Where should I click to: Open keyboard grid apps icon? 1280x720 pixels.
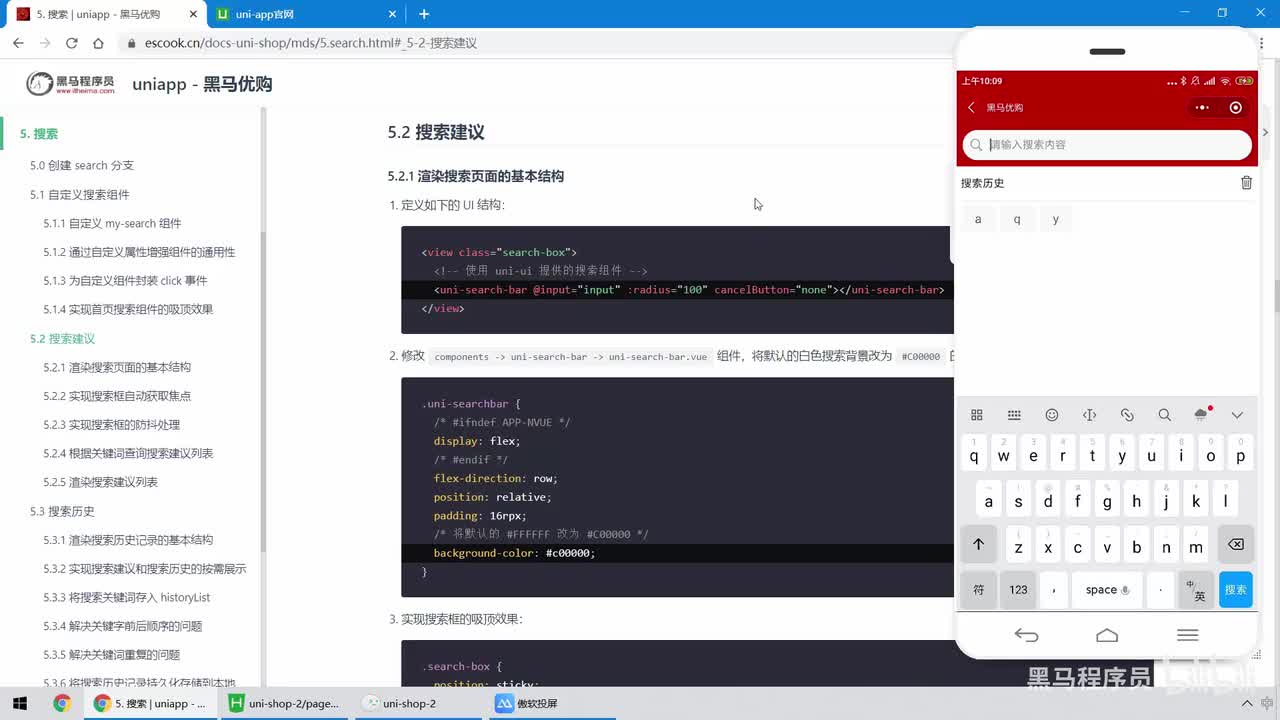coord(977,415)
